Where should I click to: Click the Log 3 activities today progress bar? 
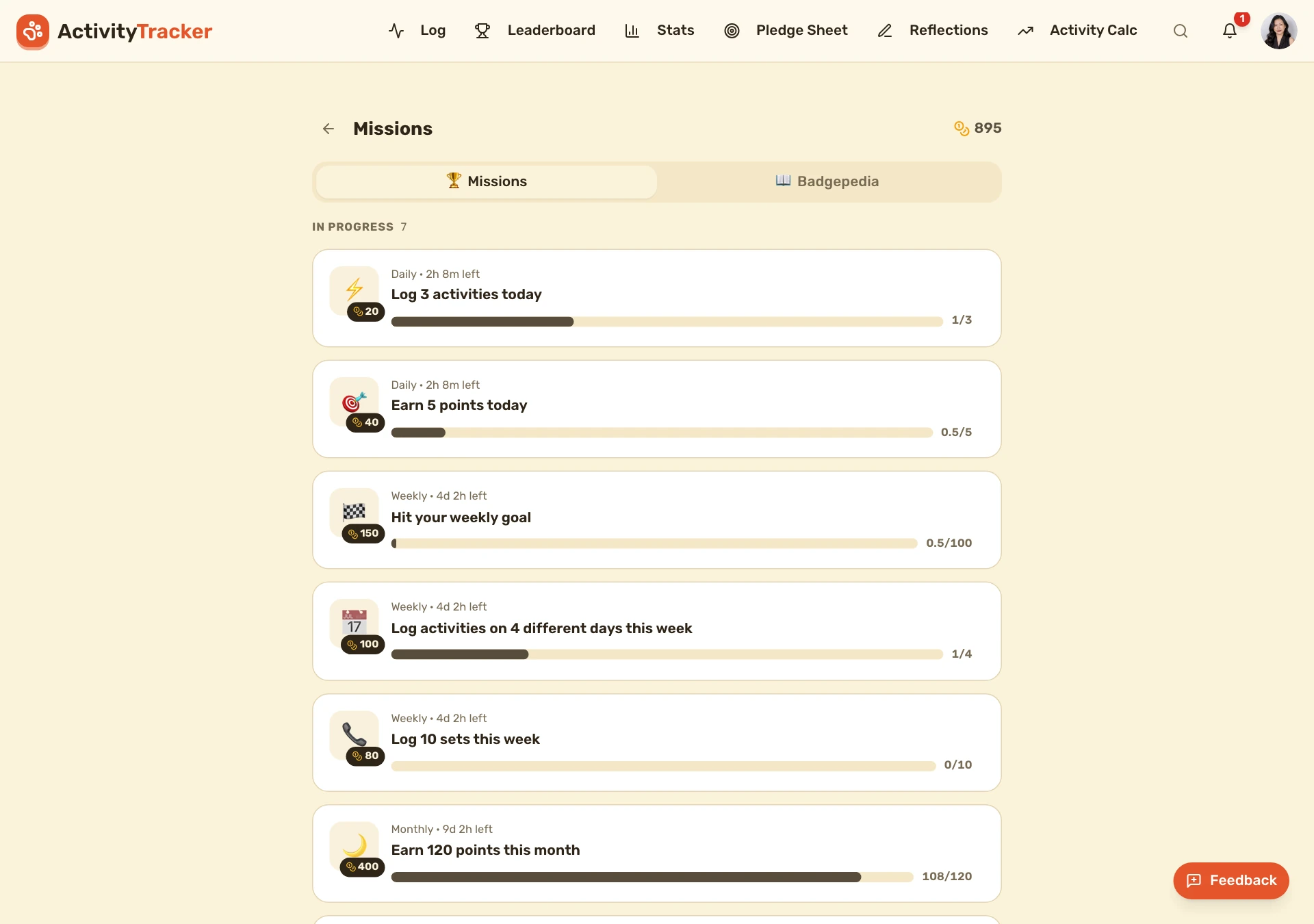pyautogui.click(x=667, y=322)
